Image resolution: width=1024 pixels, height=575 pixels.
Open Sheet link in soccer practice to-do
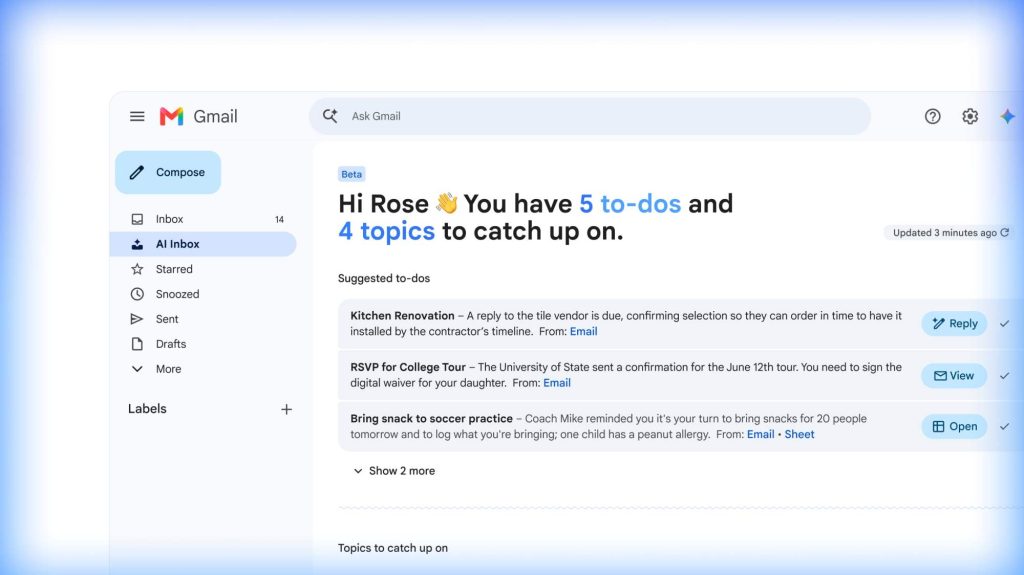[799, 435]
